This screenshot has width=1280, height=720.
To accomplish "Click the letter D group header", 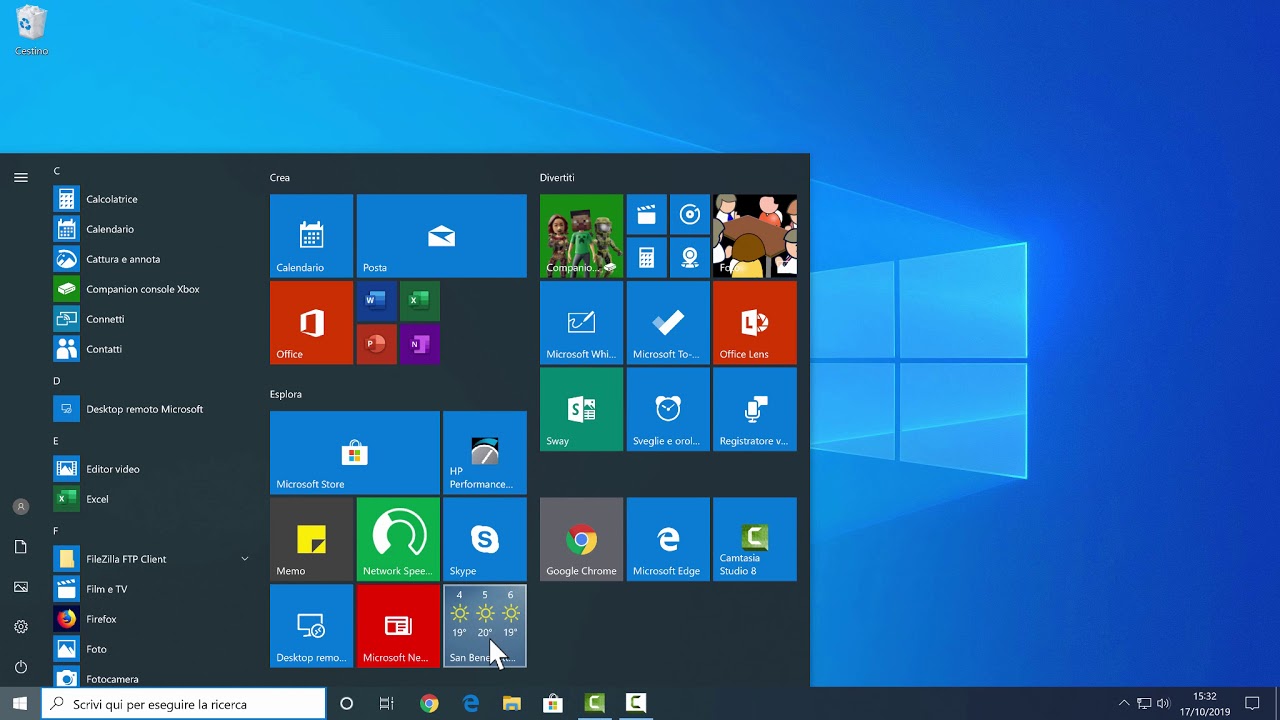I will click(x=57, y=381).
